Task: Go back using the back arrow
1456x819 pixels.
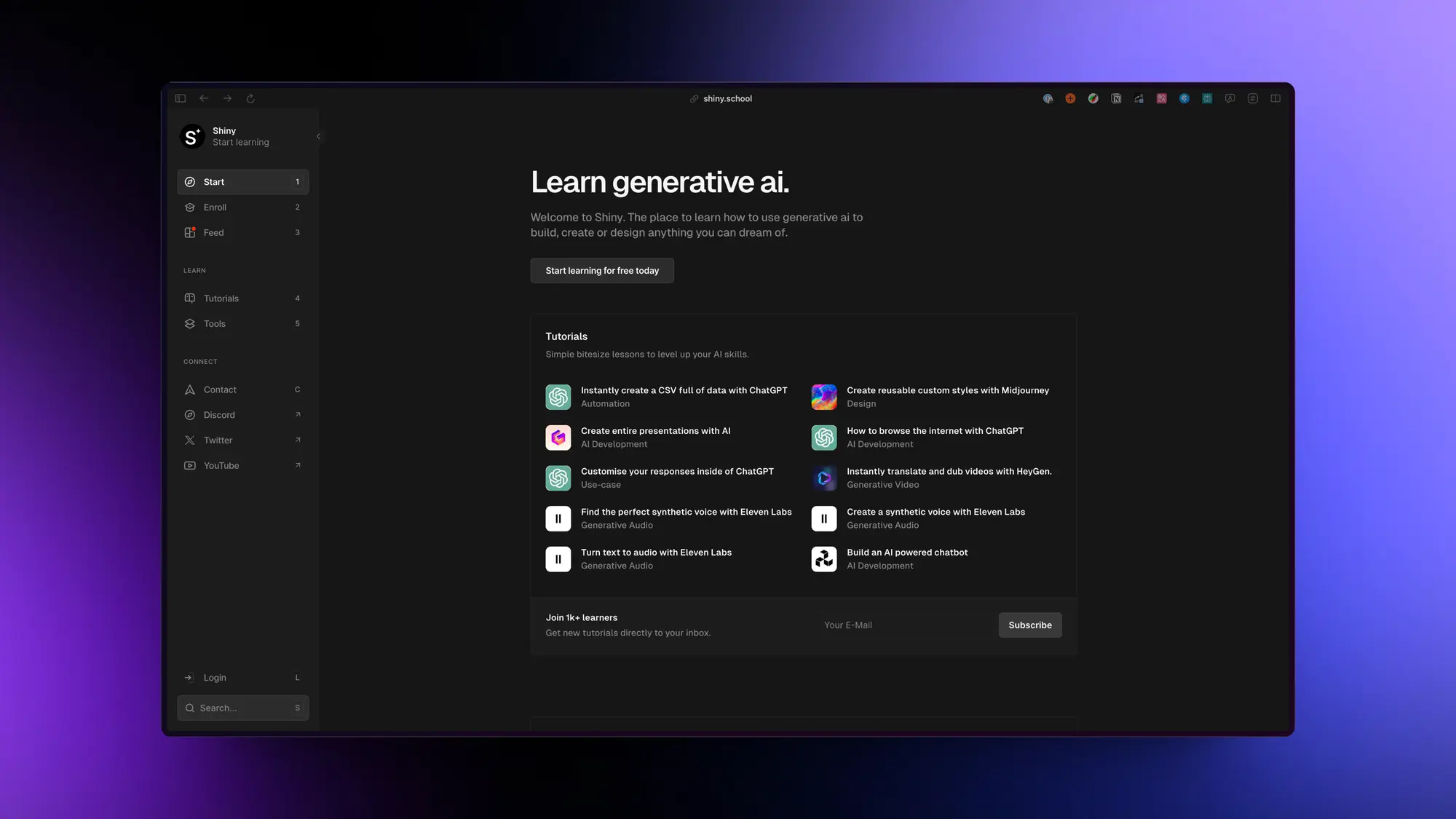Action: coord(204,98)
